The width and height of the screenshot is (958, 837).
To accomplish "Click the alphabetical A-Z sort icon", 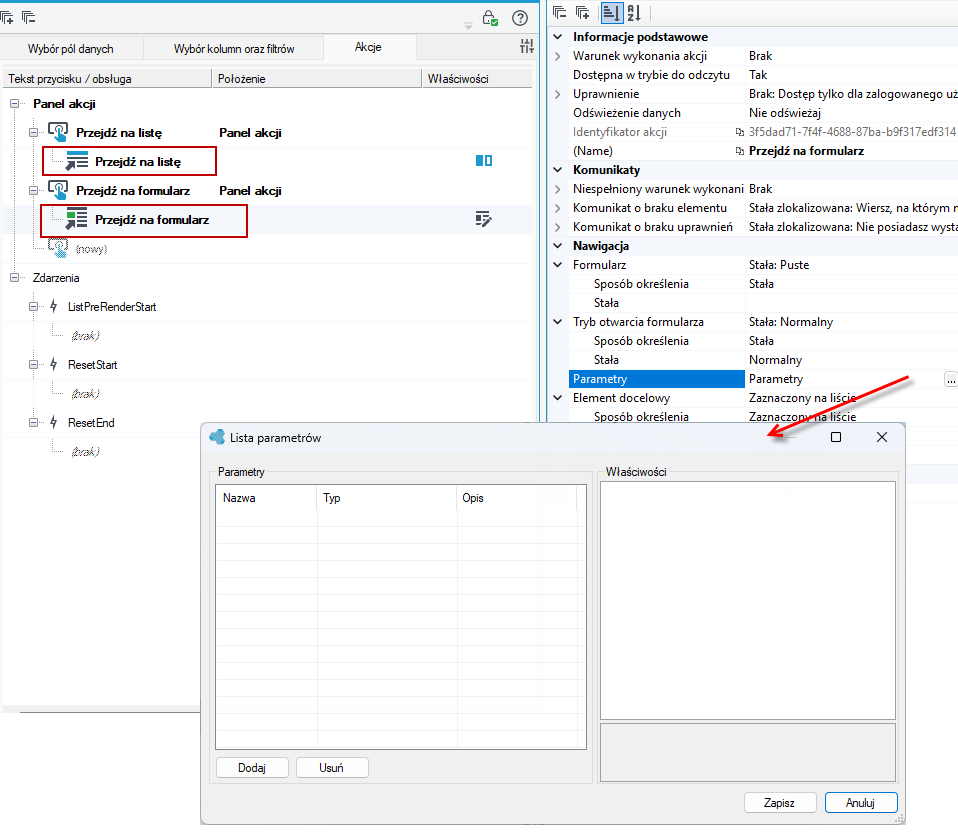I will (634, 12).
